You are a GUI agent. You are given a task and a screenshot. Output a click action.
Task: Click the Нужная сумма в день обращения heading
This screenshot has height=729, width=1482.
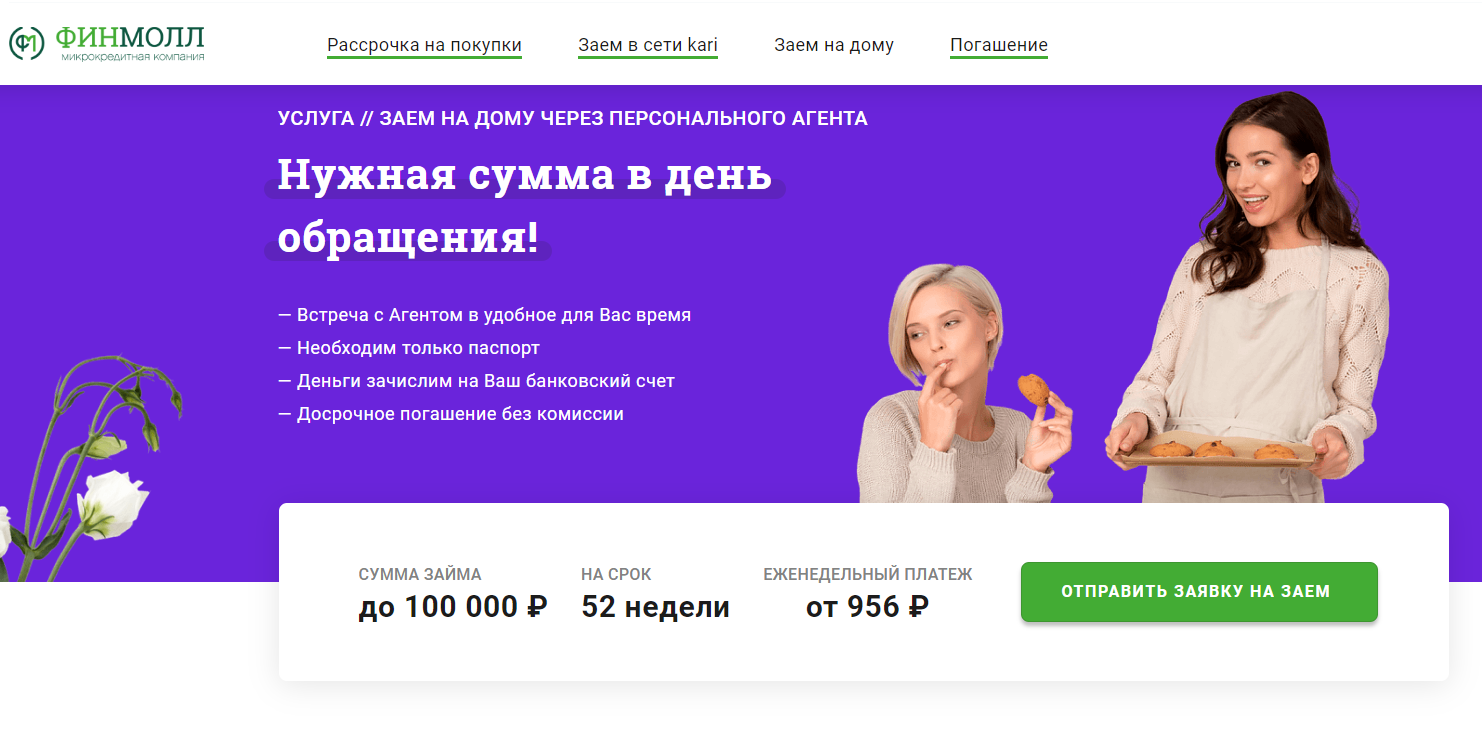click(524, 205)
